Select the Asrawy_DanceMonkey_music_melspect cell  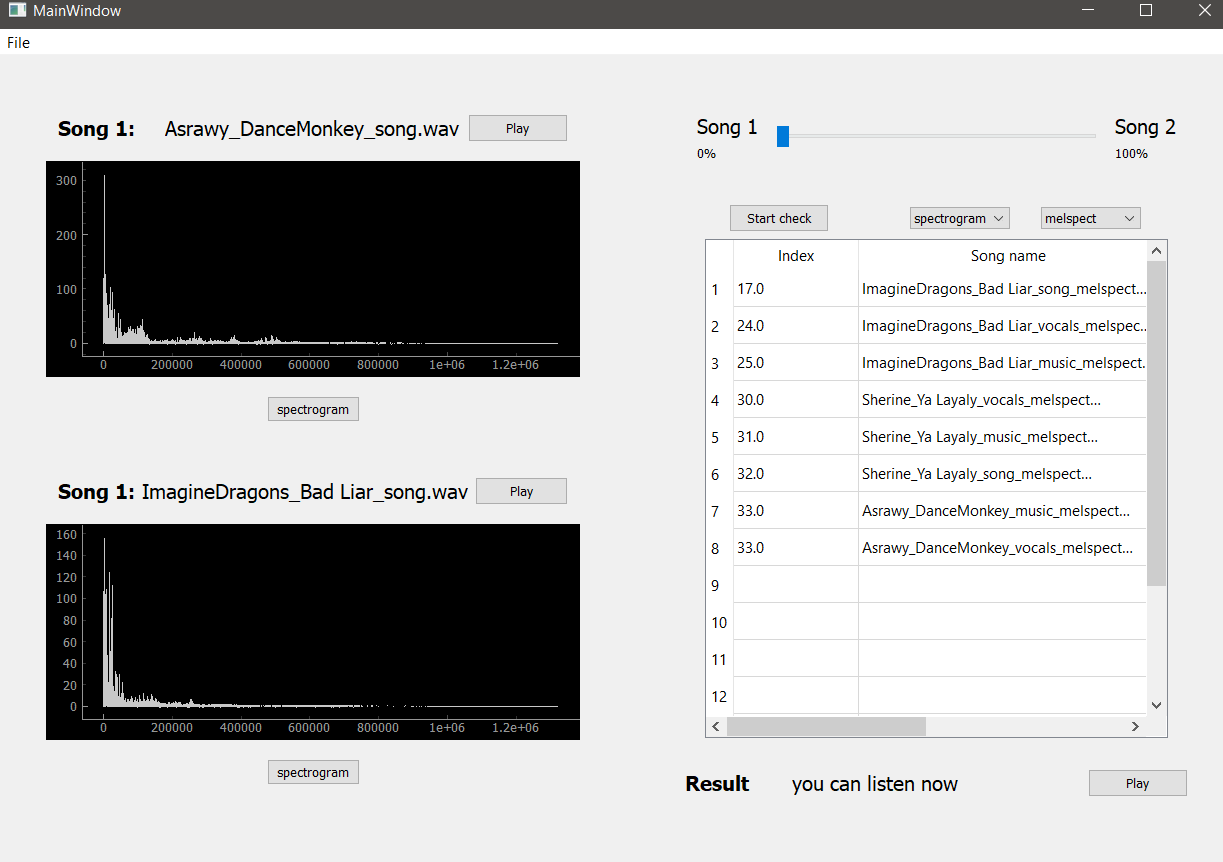click(x=1002, y=511)
